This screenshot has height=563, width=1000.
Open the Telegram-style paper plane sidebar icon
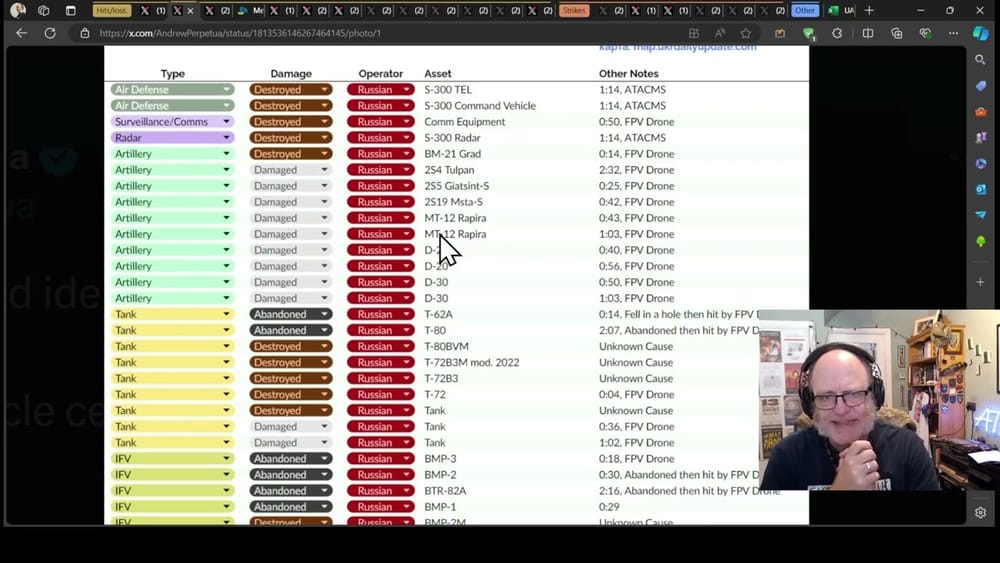[981, 215]
